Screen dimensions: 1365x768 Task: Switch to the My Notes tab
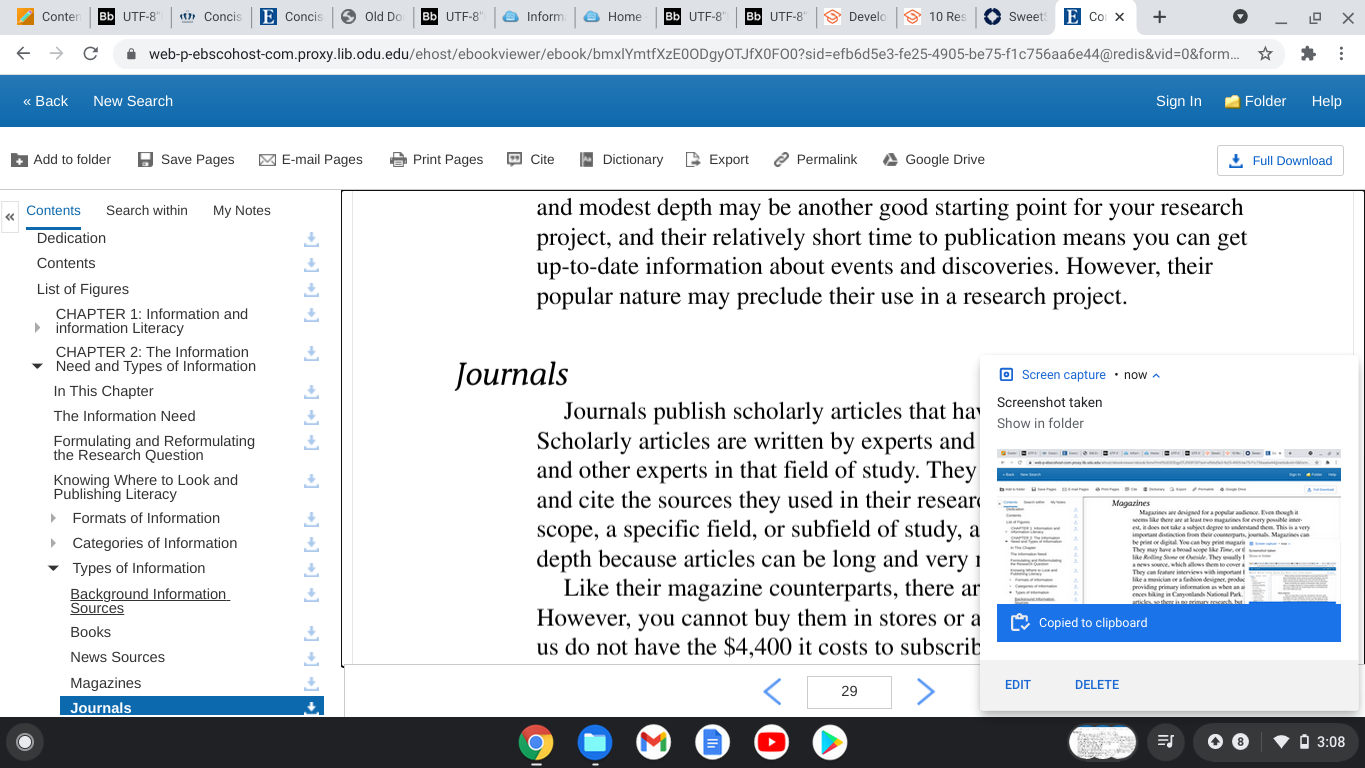click(x=242, y=210)
